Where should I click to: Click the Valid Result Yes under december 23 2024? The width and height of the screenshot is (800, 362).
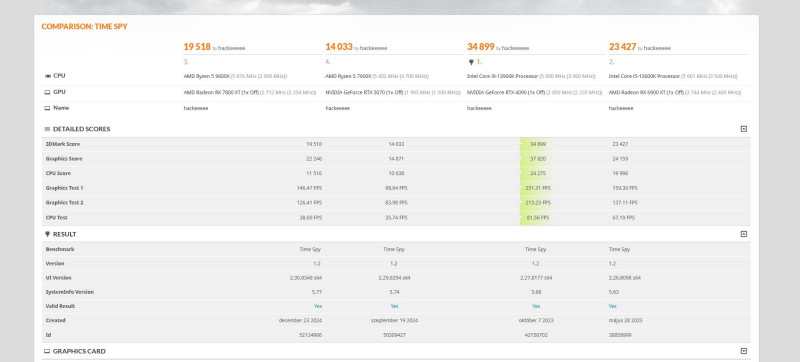pyautogui.click(x=318, y=306)
